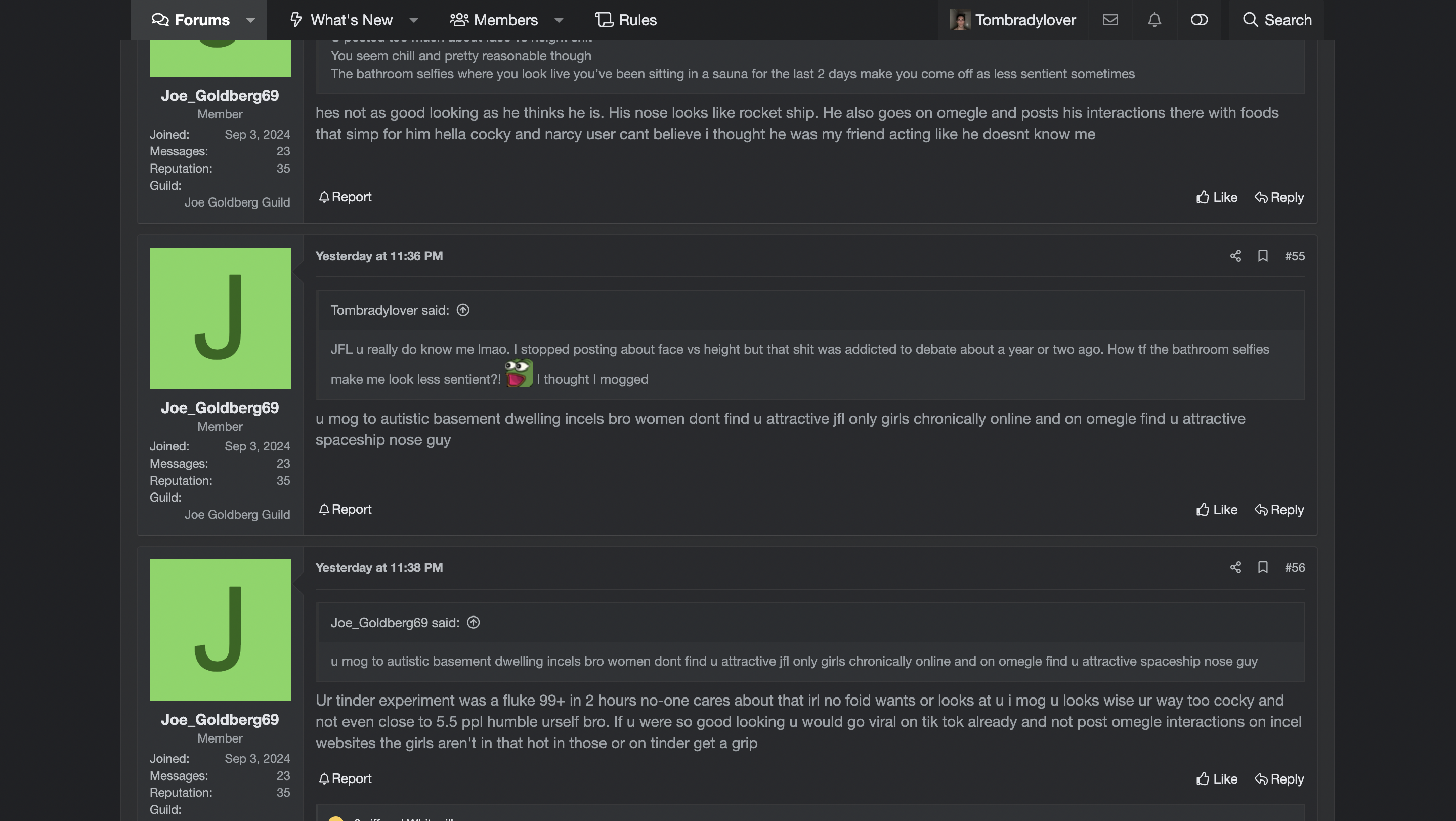Screen dimensions: 1456x821
Task: Open Joe_Goldberg69 avatar in post #55
Action: click(221, 318)
